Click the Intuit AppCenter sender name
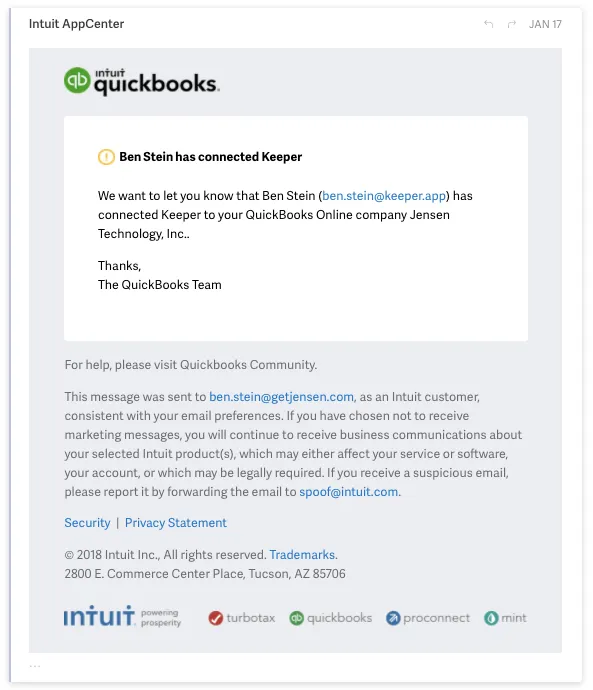The image size is (593, 690). [77, 24]
